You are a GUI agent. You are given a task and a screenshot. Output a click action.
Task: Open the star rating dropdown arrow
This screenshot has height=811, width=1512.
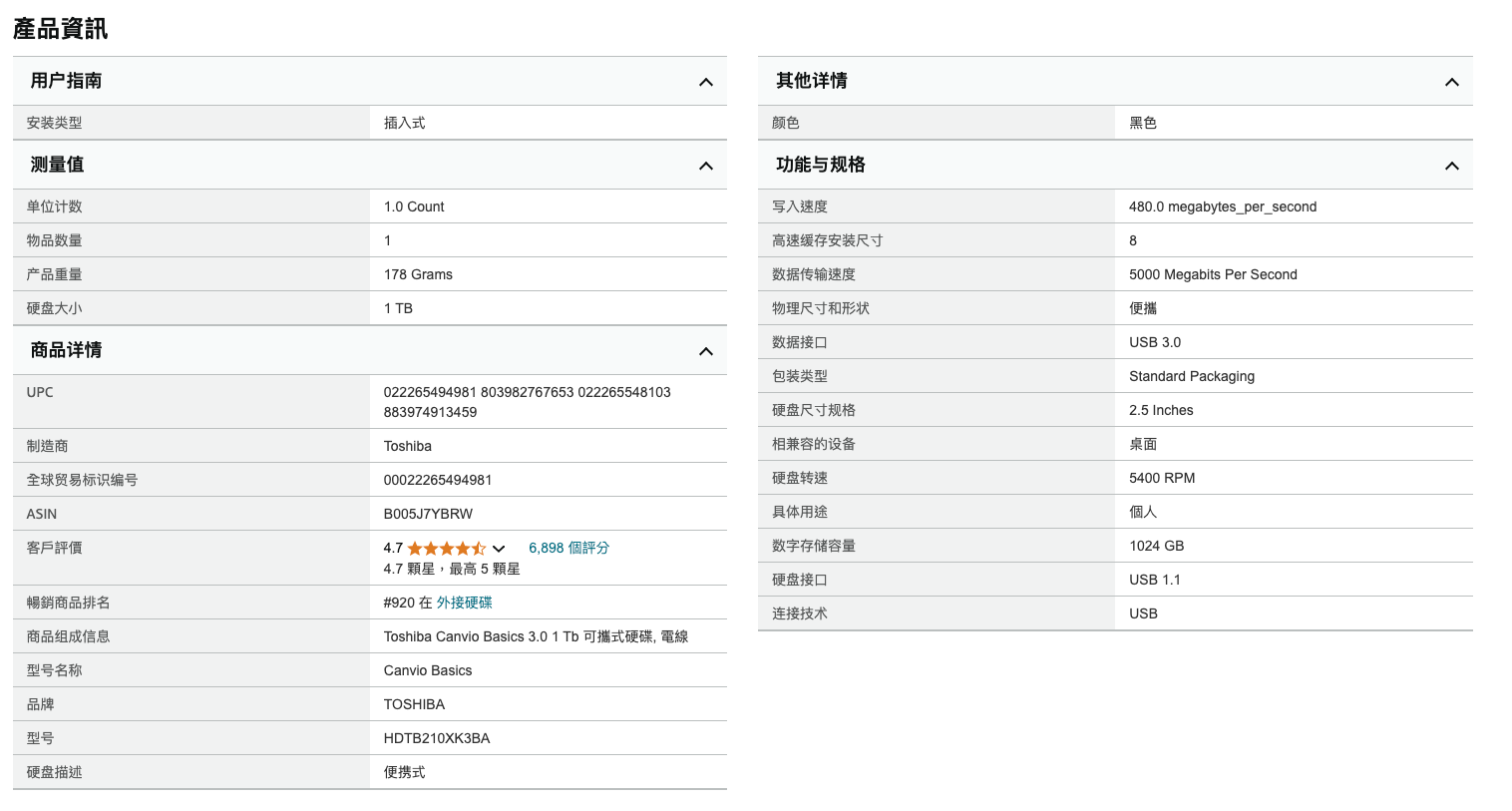click(499, 549)
